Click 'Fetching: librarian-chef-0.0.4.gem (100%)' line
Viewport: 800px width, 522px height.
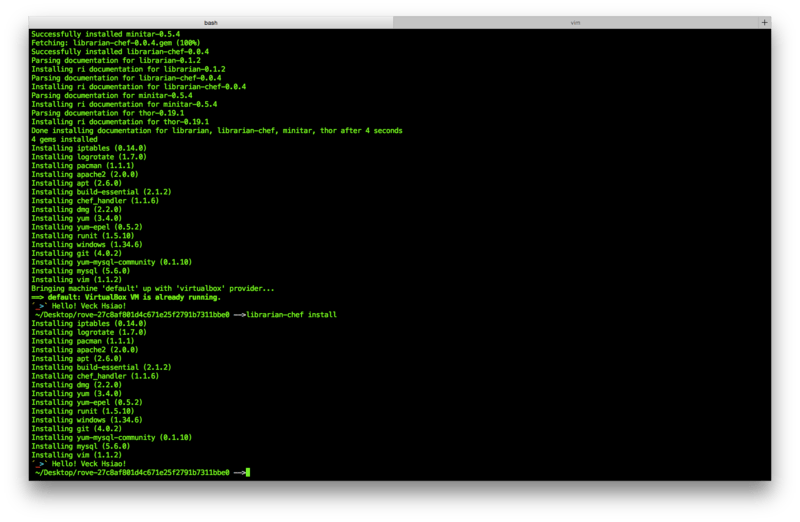point(116,43)
